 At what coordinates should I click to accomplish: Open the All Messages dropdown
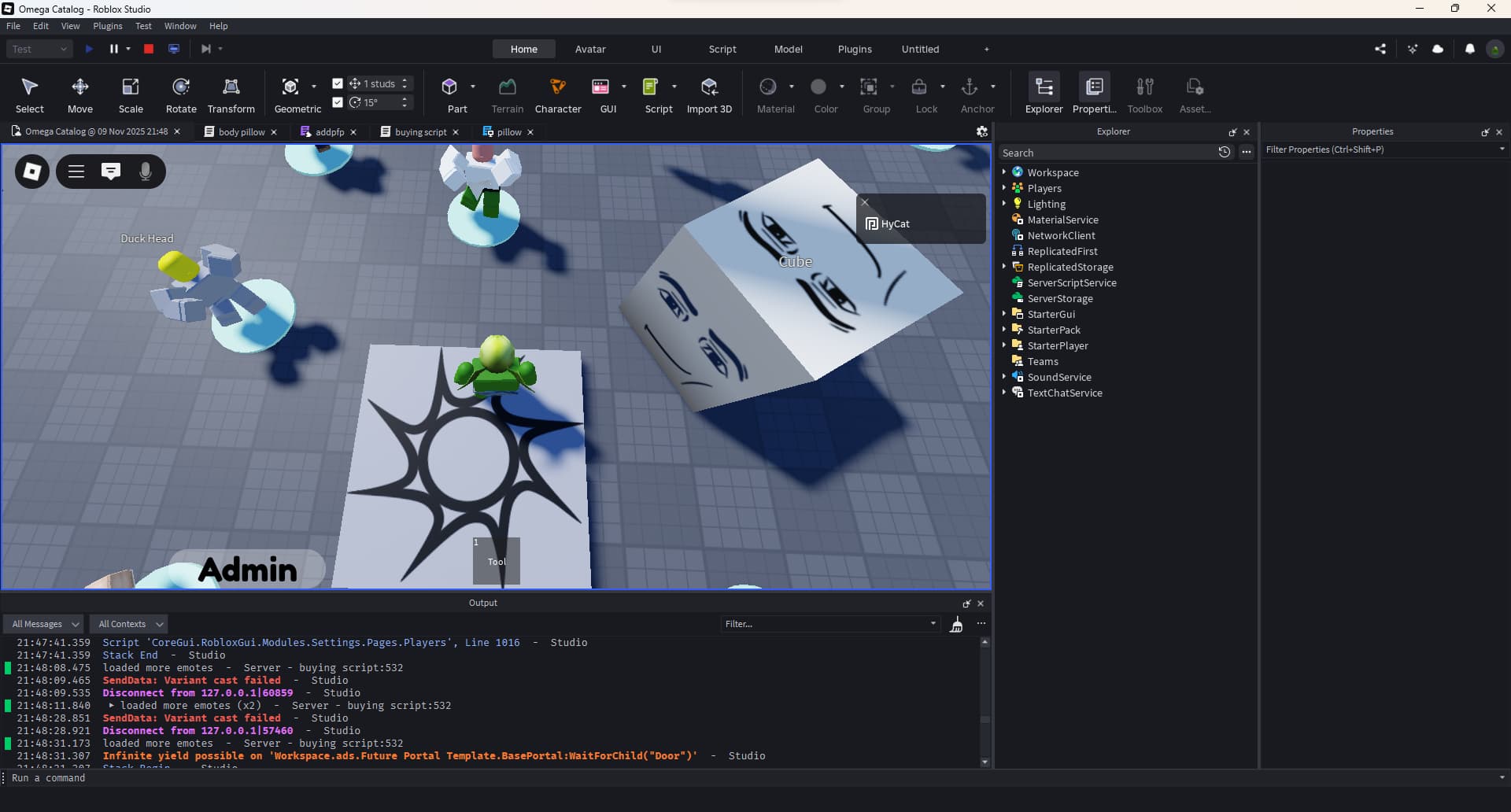coord(43,624)
